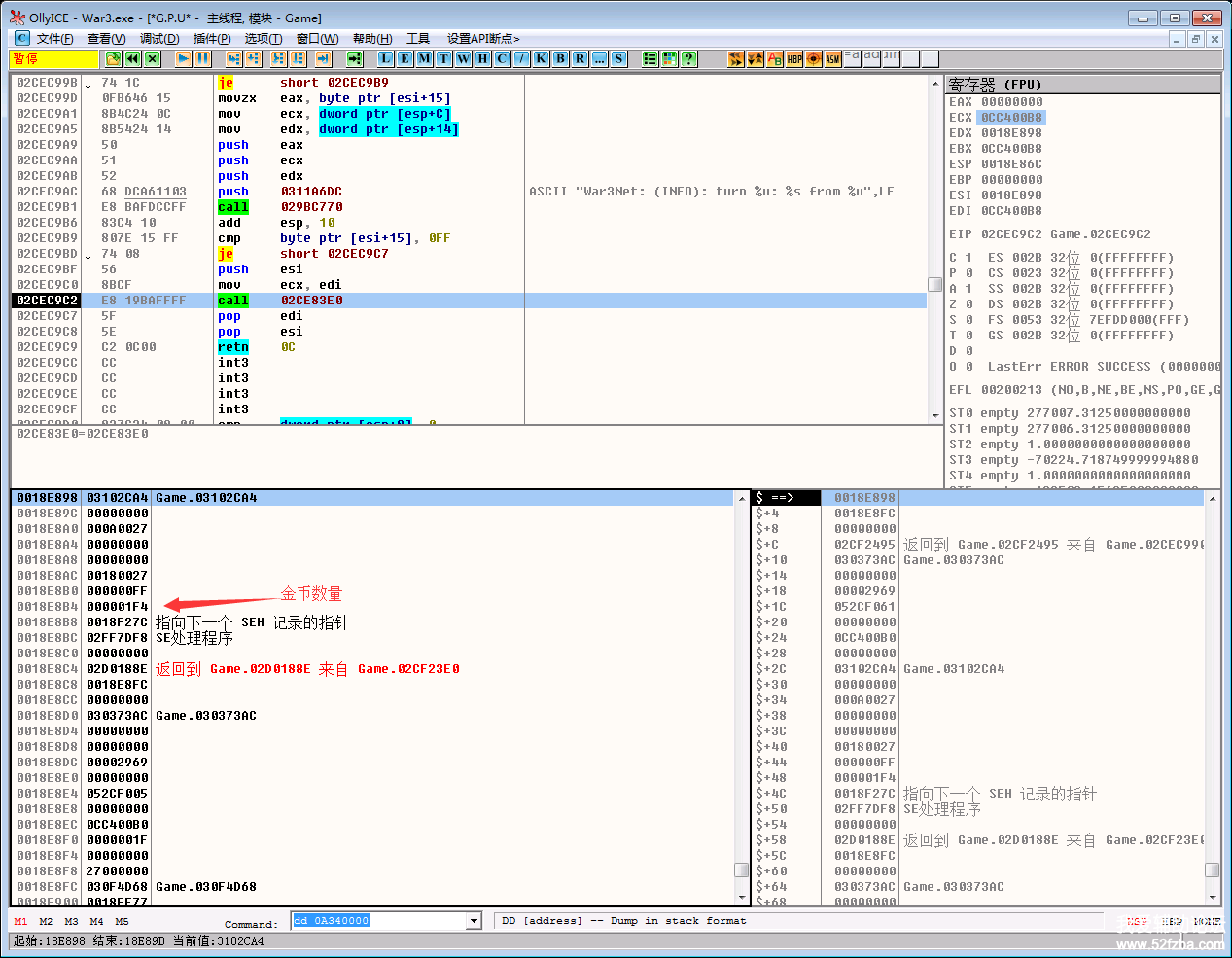Open the Call stack window (K)
Image resolution: width=1232 pixels, height=958 pixels.
coord(542,58)
